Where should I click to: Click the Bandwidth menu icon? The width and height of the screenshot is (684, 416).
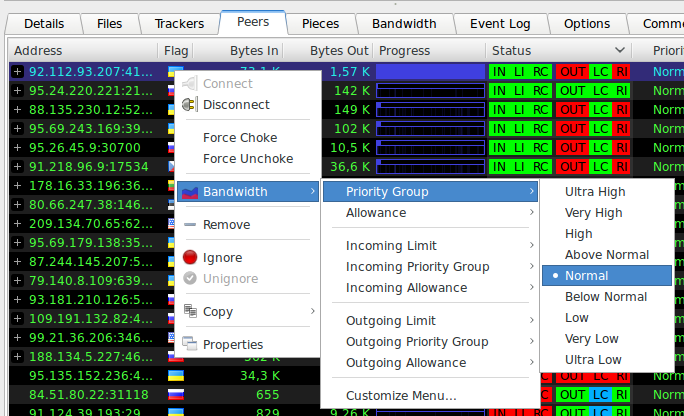click(x=190, y=192)
